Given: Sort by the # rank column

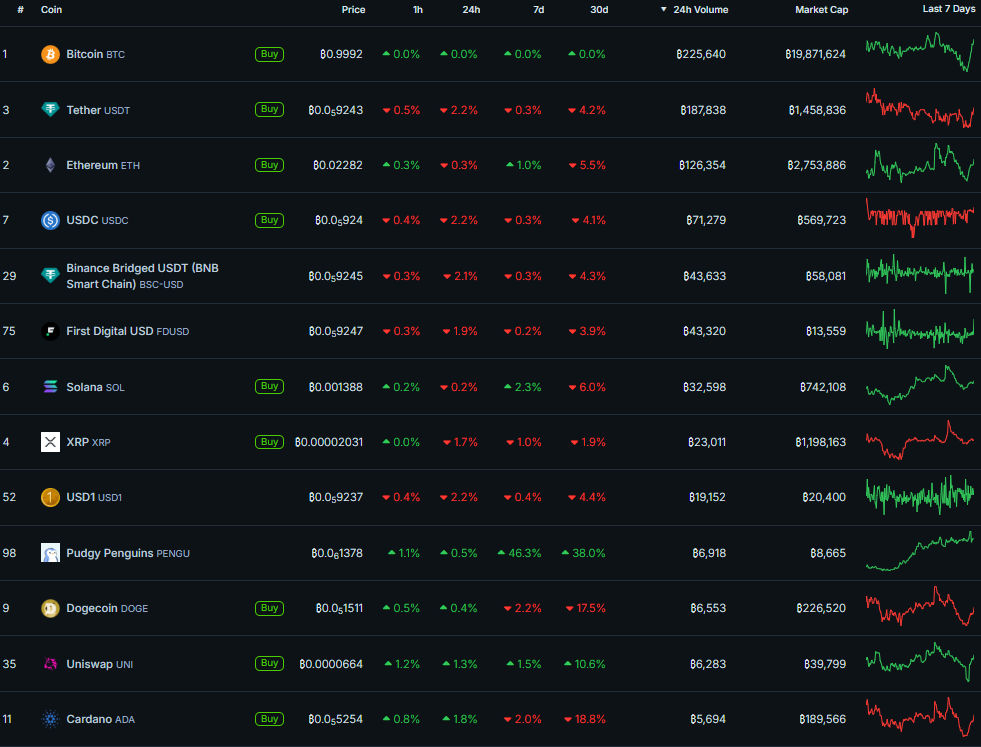Looking at the screenshot, I should [x=21, y=9].
